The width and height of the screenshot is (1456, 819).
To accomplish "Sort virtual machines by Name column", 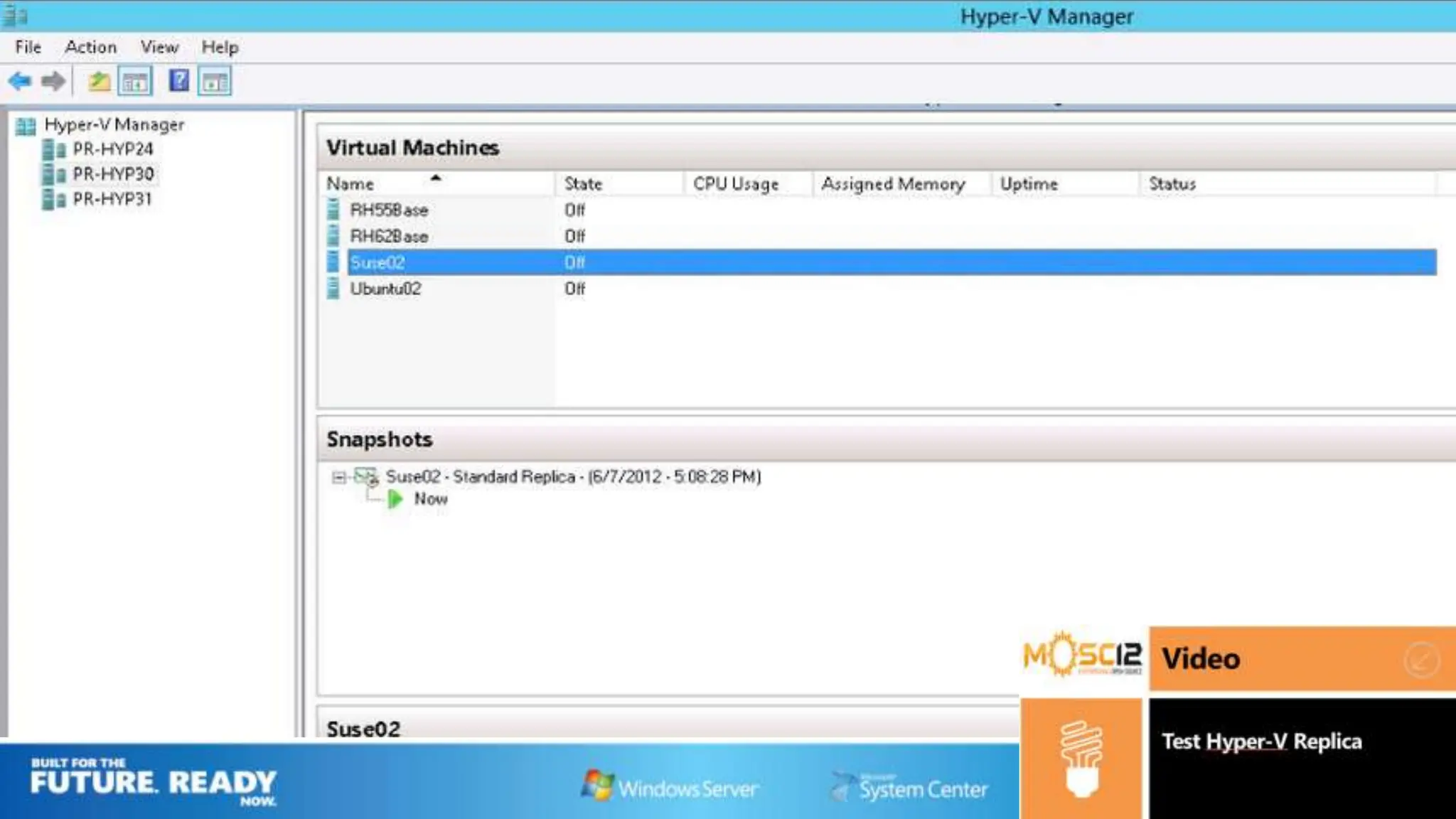I will coord(350,183).
